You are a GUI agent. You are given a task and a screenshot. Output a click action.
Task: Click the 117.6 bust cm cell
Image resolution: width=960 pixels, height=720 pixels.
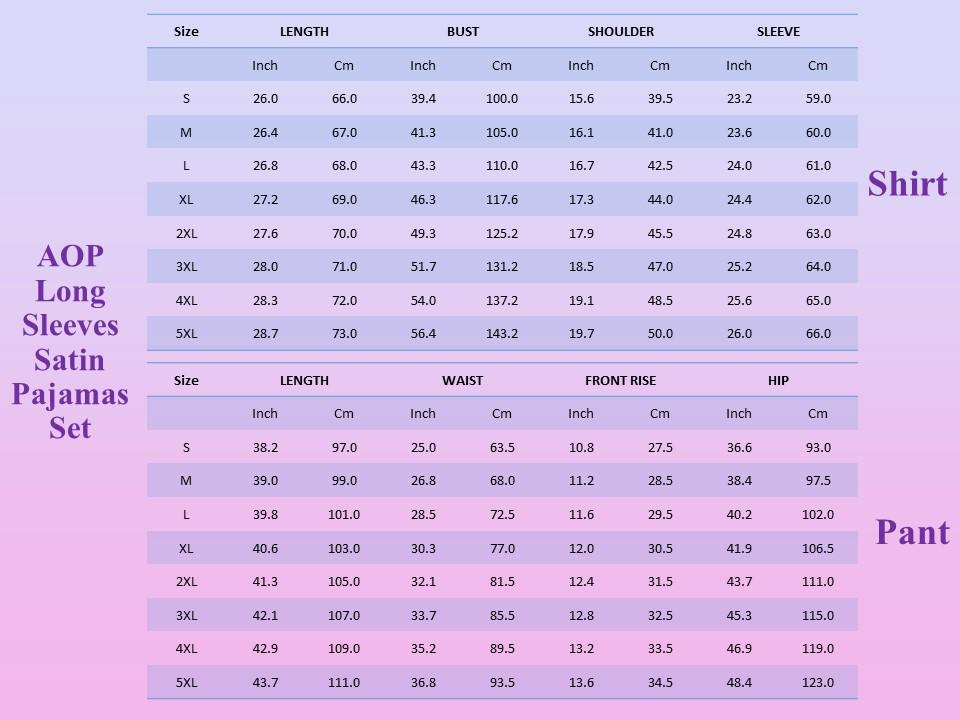click(502, 200)
